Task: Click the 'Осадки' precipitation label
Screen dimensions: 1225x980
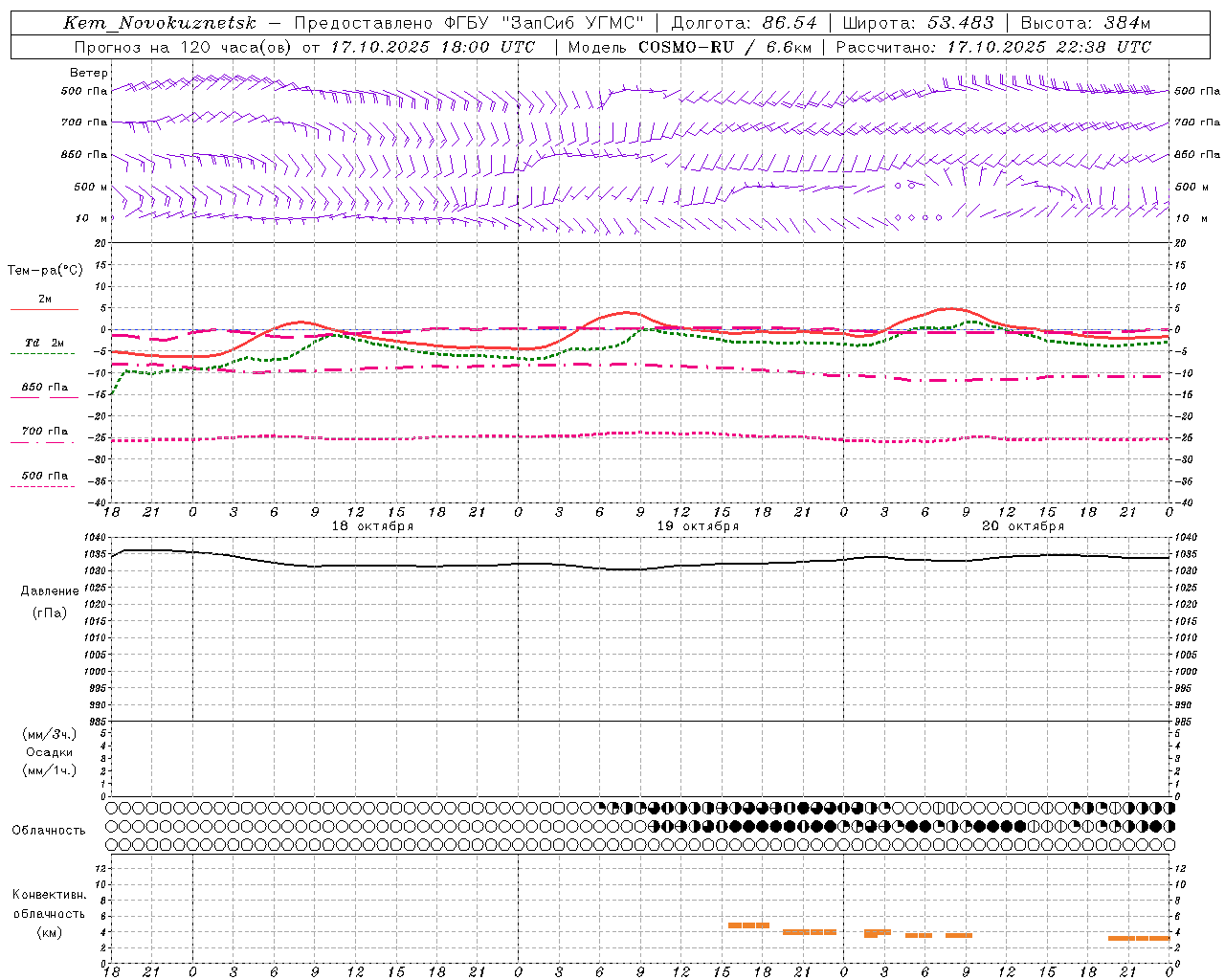Action: (x=50, y=752)
